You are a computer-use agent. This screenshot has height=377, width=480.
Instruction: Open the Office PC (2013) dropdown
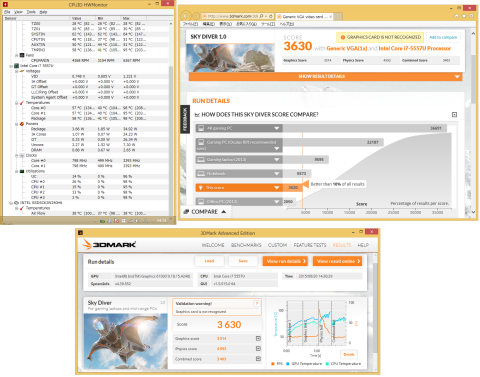pyautogui.click(x=239, y=201)
